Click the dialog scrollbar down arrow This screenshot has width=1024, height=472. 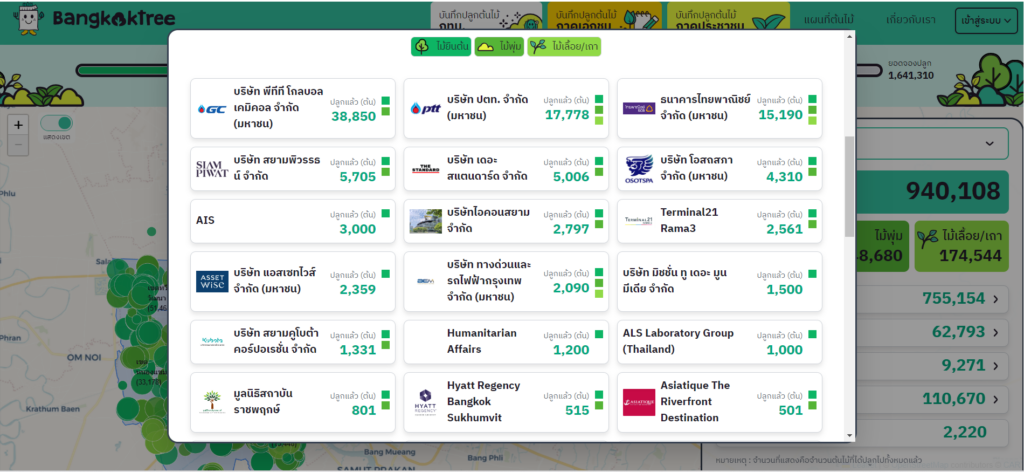(849, 435)
